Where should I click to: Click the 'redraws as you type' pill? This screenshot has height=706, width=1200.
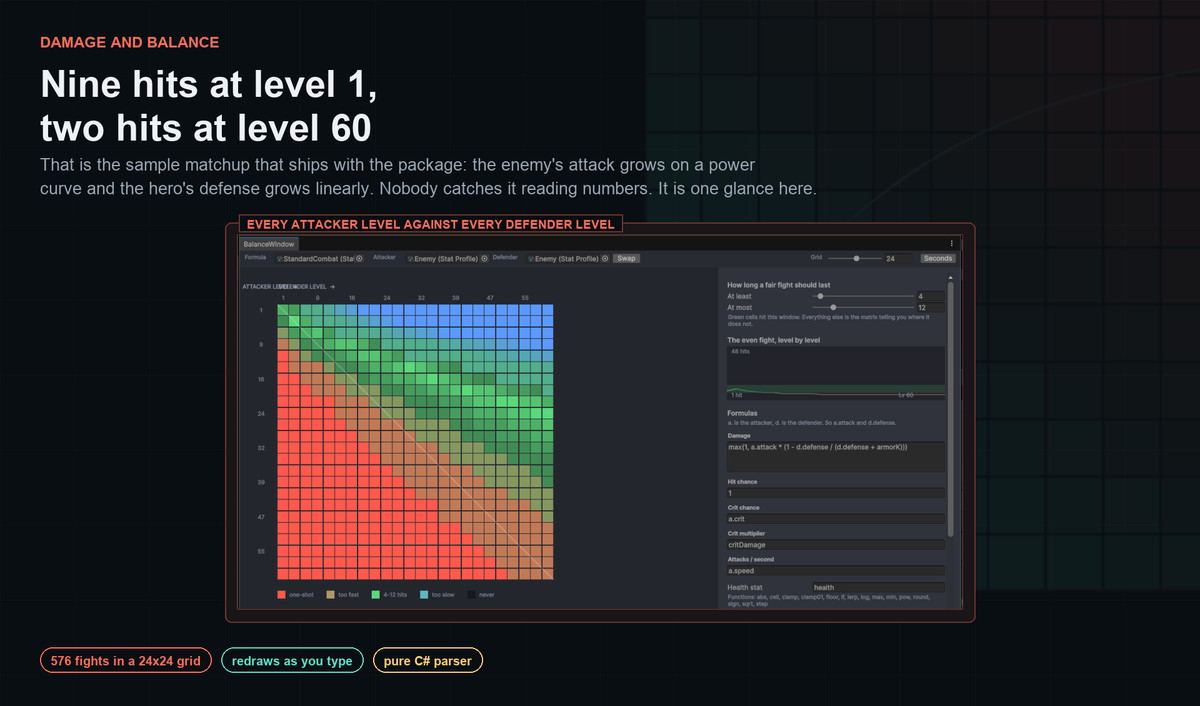[x=292, y=661]
